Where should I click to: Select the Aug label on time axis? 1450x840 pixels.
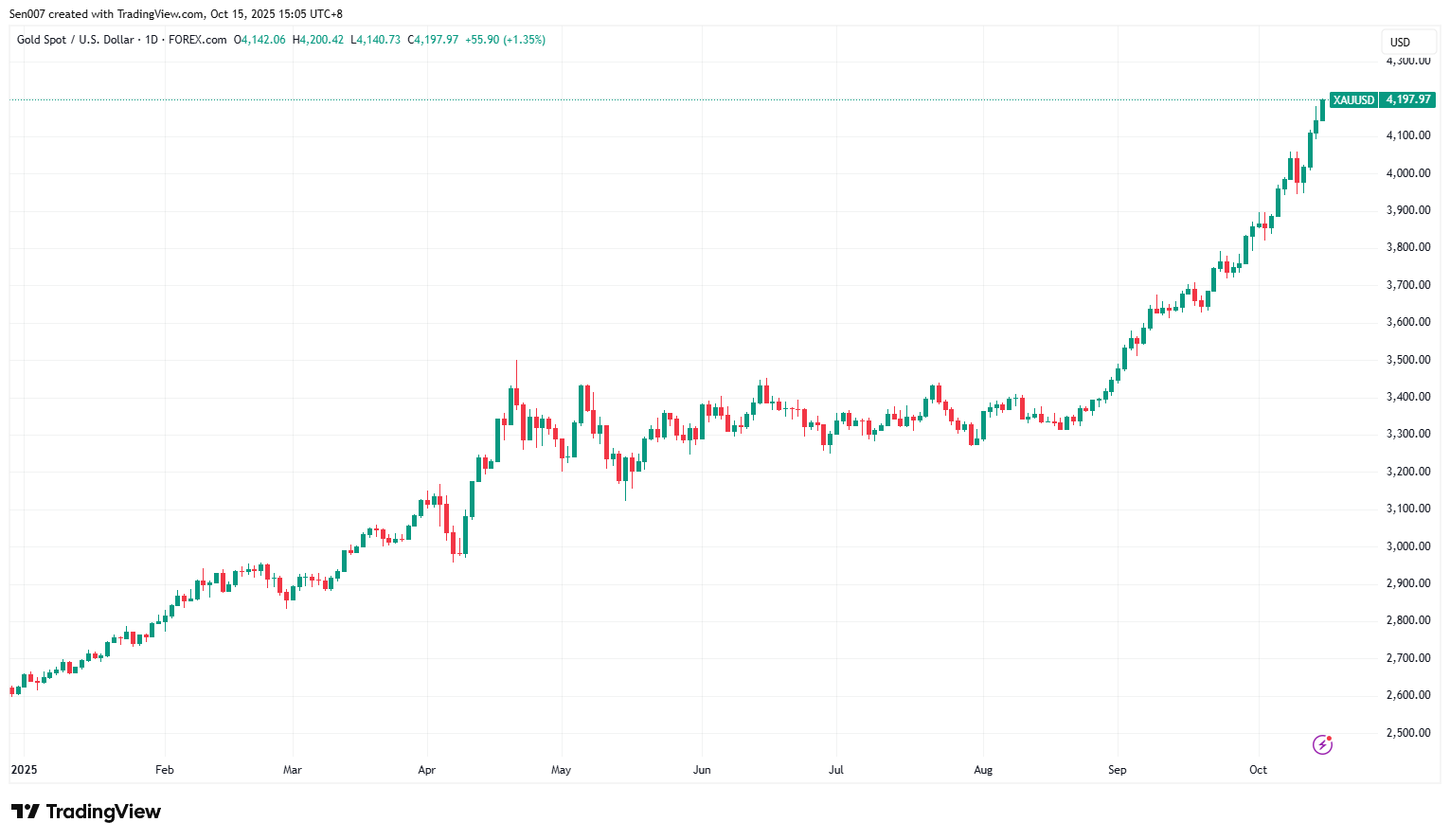[x=983, y=770]
